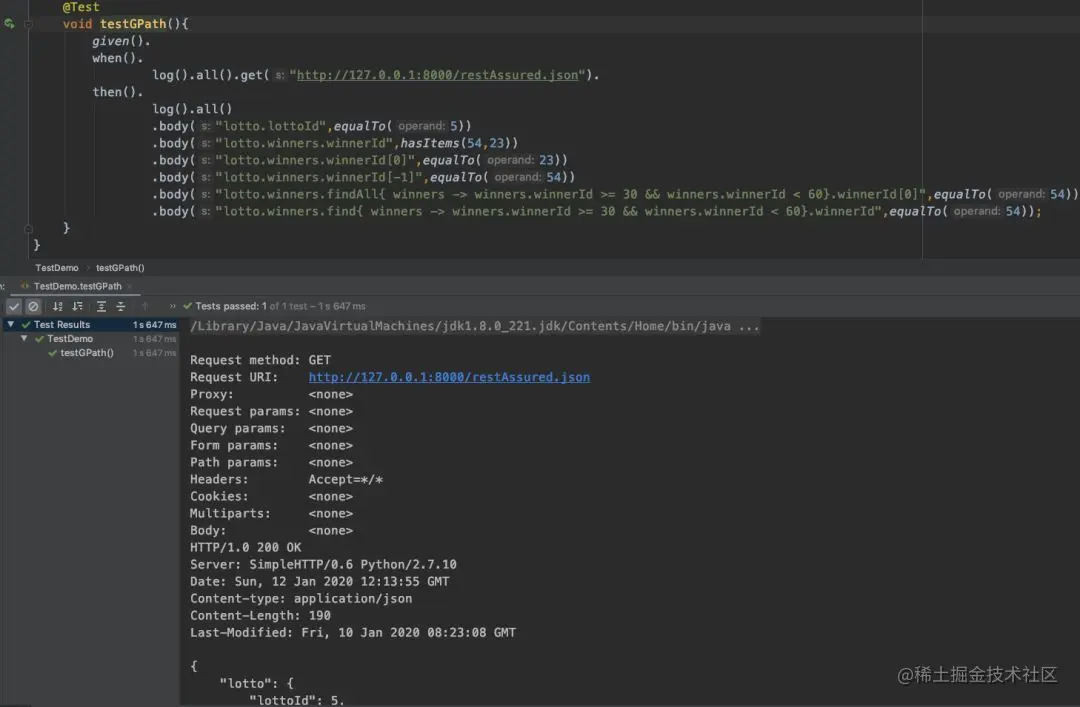This screenshot has height=707, width=1080.
Task: Open the Request URI link in console
Action: [x=449, y=377]
